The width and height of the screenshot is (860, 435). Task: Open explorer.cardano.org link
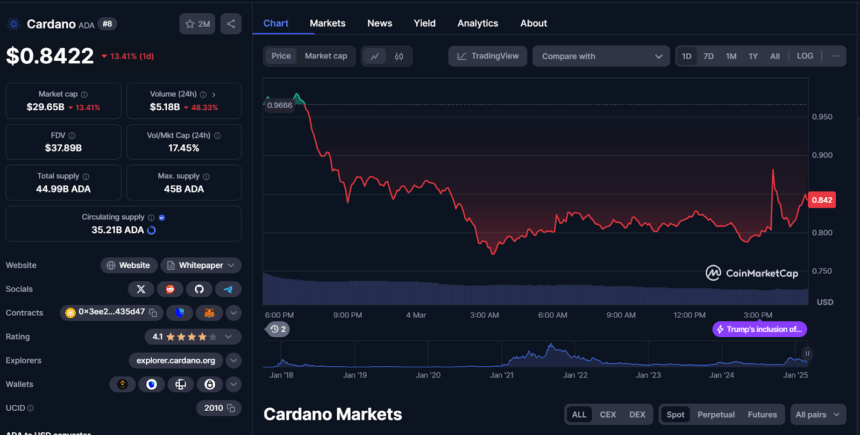pyautogui.click(x=176, y=360)
